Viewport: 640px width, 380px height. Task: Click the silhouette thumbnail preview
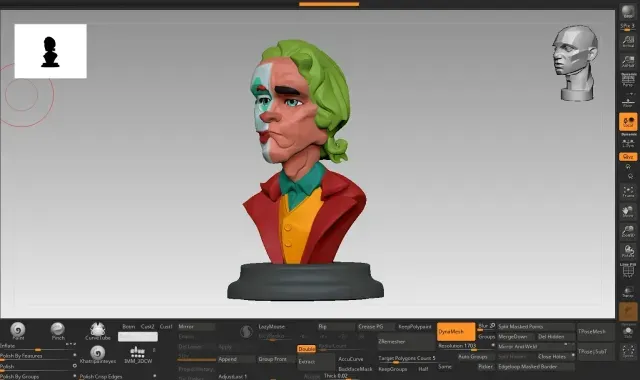point(51,51)
